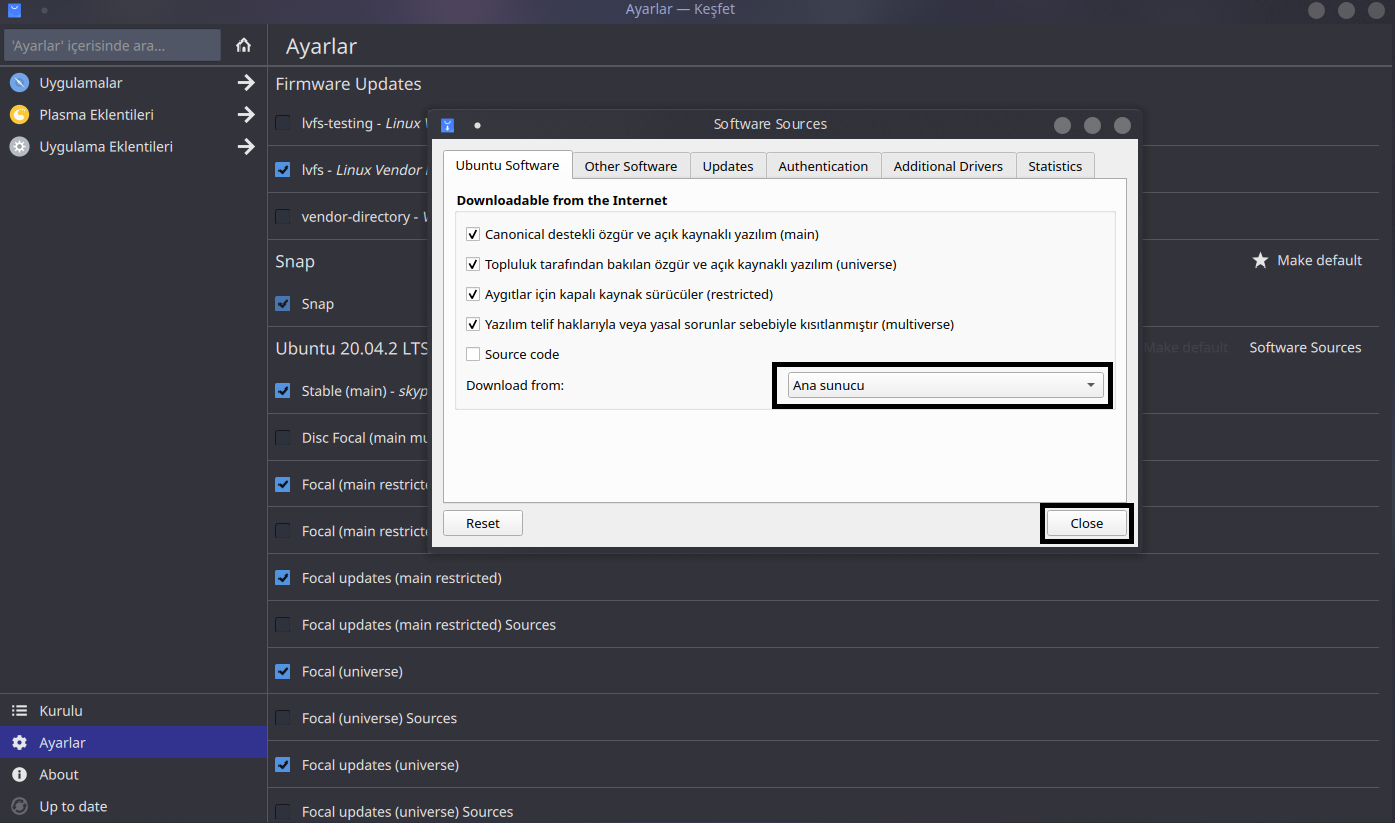Open Plasma Eklentileri in the sidebar
The width and height of the screenshot is (1395, 823).
pos(134,115)
